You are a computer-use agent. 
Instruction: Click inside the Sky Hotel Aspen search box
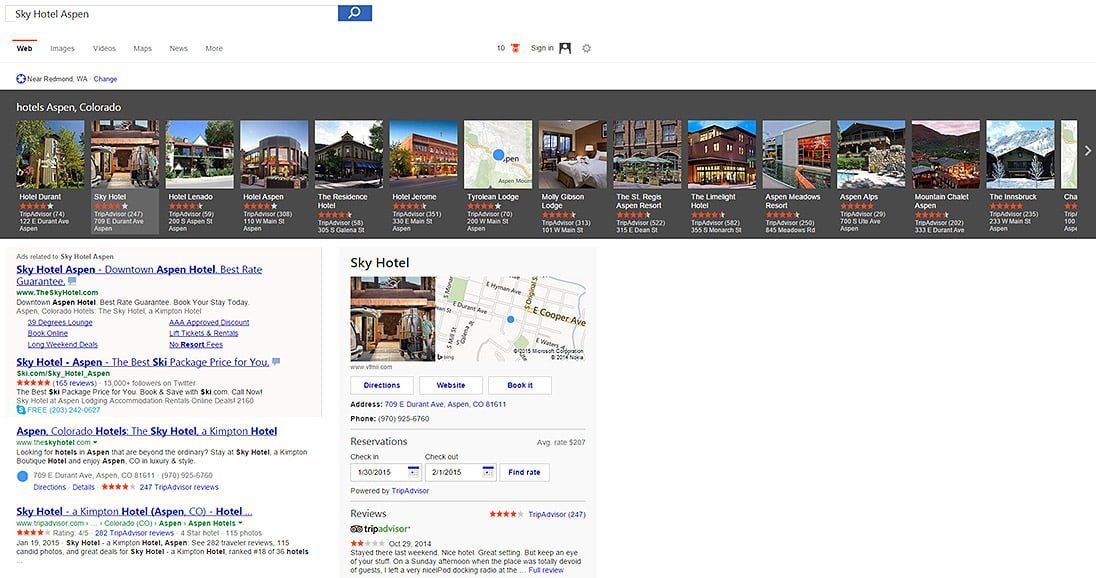click(171, 13)
